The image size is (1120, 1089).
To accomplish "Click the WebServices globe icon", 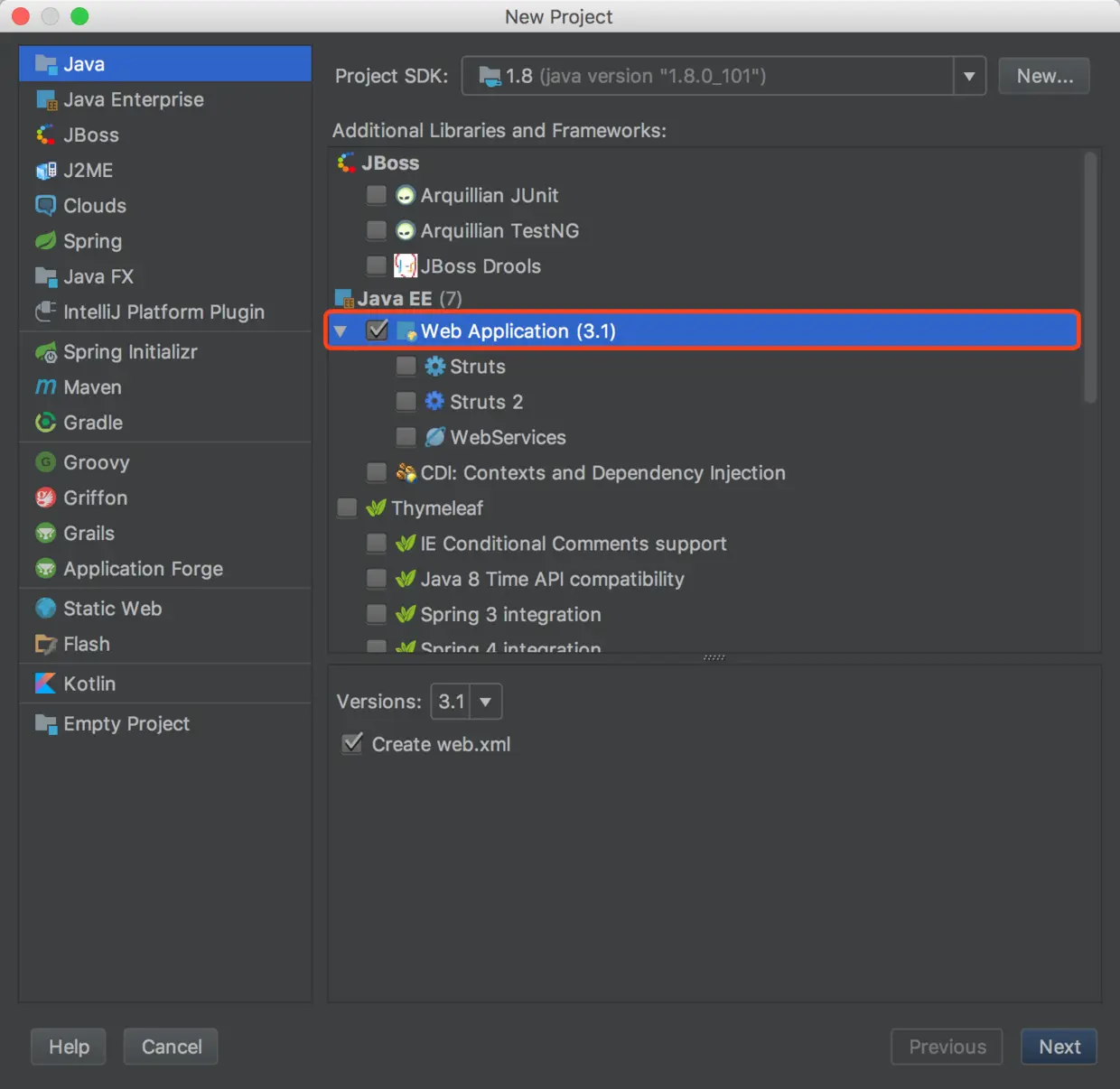I will click(x=434, y=437).
